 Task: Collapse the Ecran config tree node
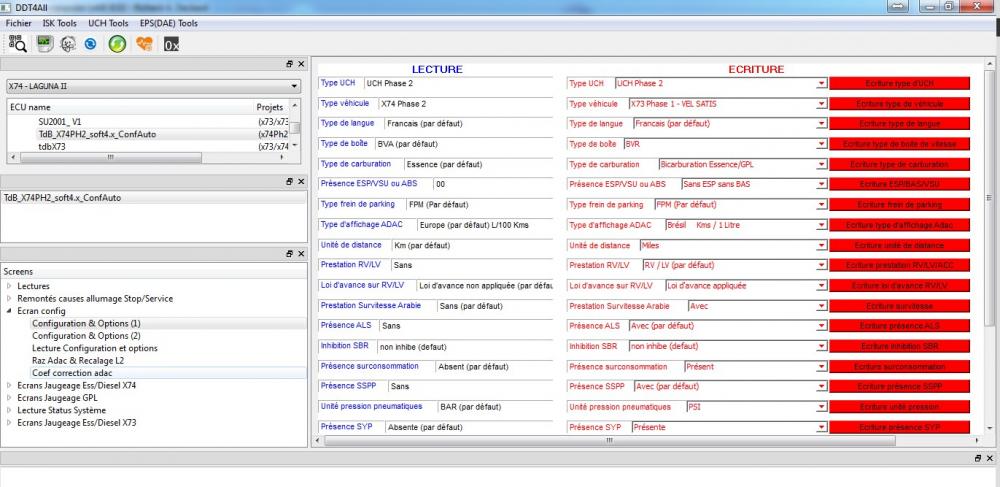(9, 311)
